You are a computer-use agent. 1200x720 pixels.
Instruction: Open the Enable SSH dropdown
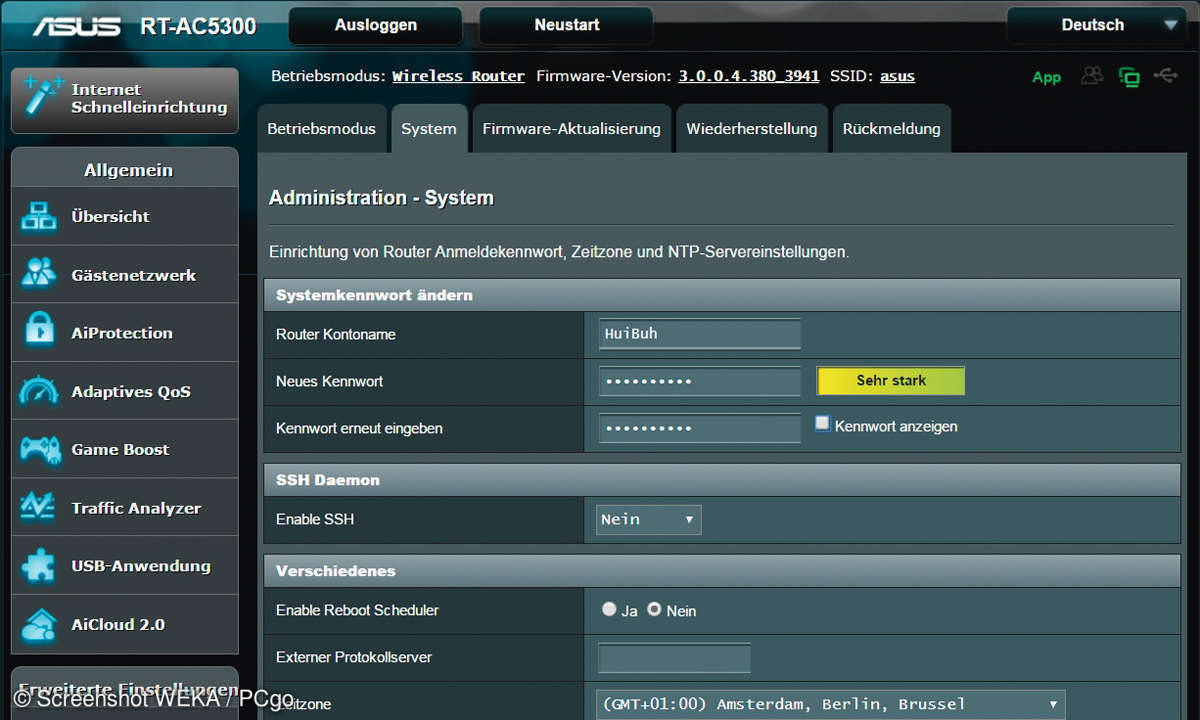click(649, 520)
